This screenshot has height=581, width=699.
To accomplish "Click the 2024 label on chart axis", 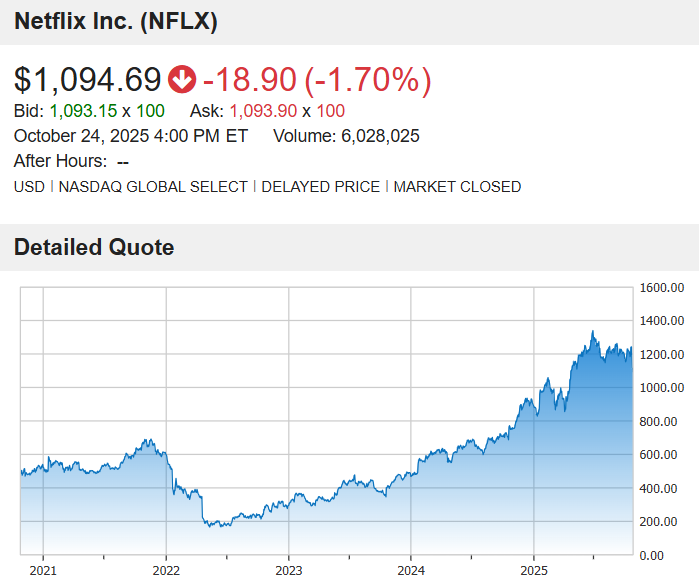I will (x=410, y=570).
